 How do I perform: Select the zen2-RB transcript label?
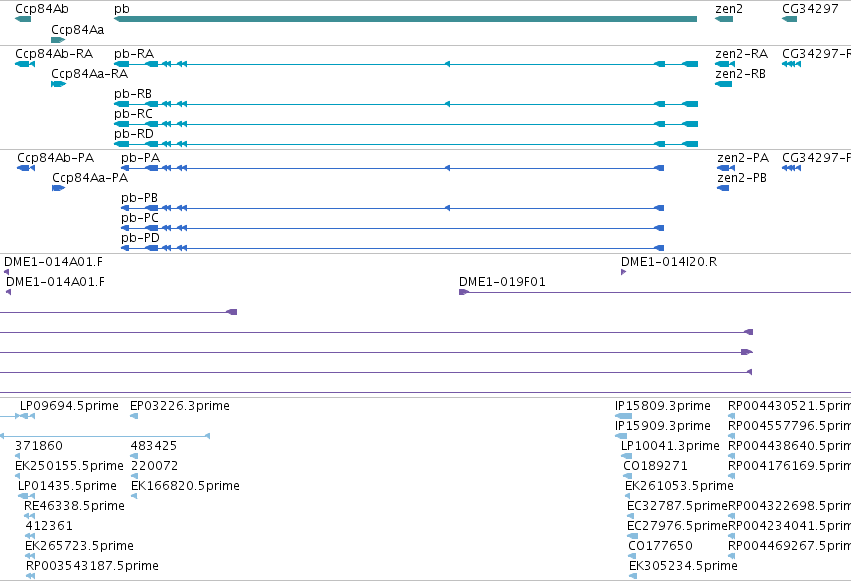click(x=740, y=74)
